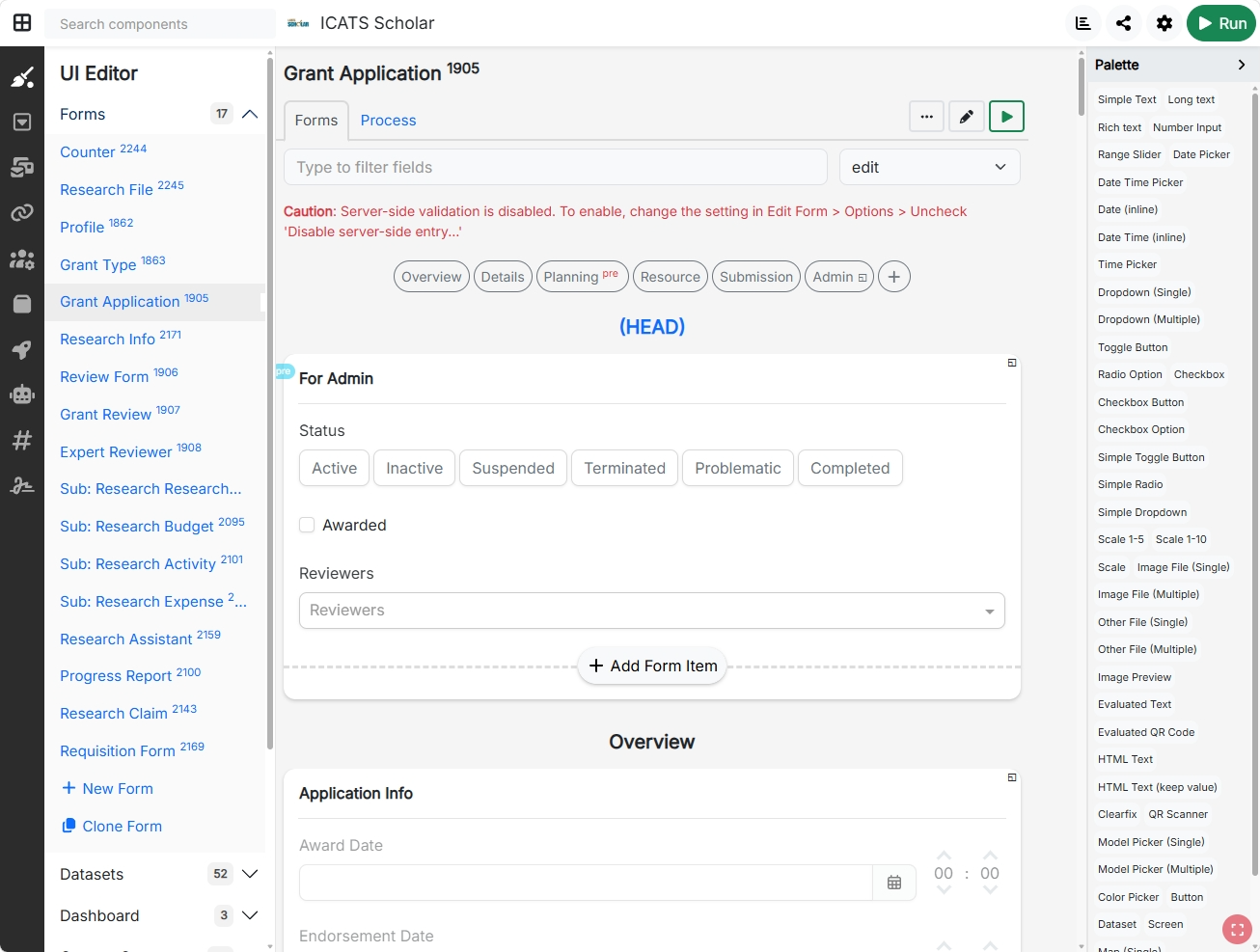Open the database cylinder sidebar icon
The height and width of the screenshot is (952, 1260).
(x=22, y=304)
